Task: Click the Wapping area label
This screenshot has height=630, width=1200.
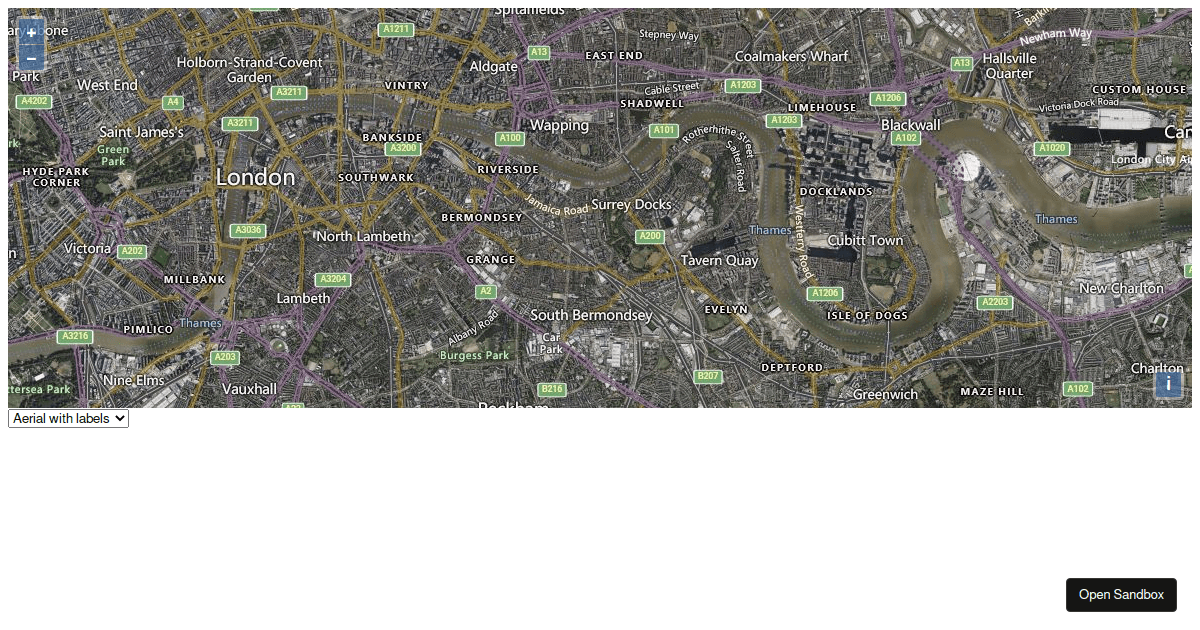Action: click(x=559, y=125)
